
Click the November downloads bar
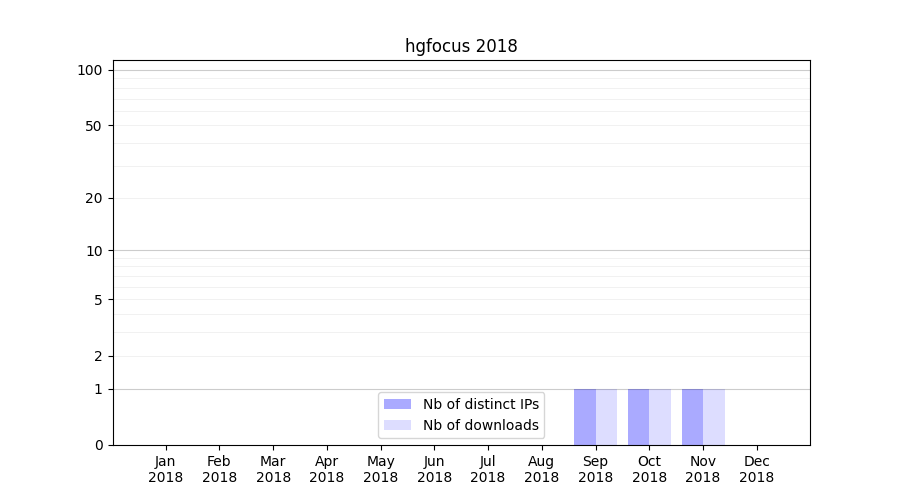pyautogui.click(x=714, y=417)
